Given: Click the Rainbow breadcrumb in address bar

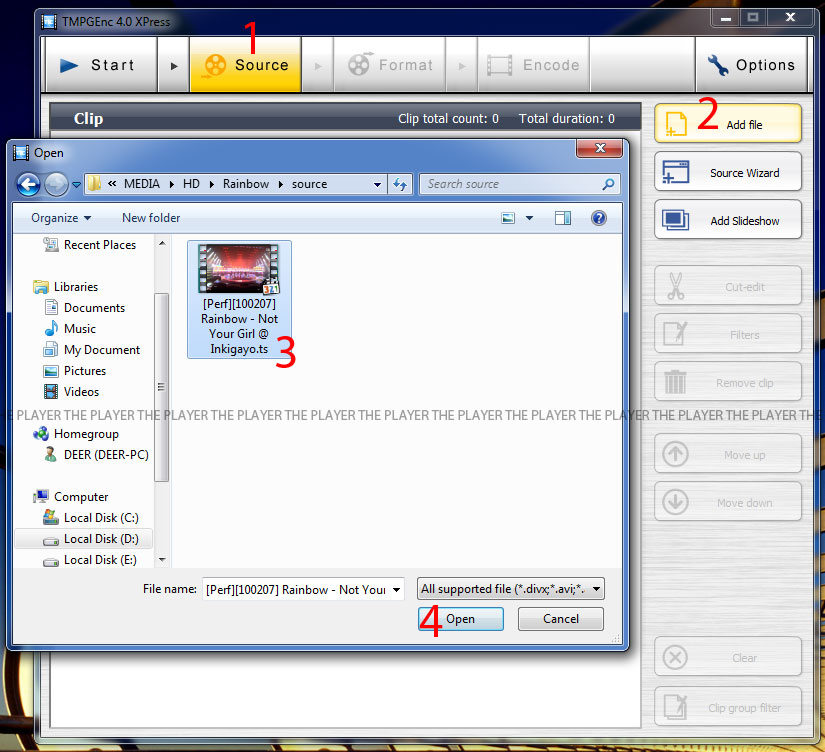Looking at the screenshot, I should 246,184.
